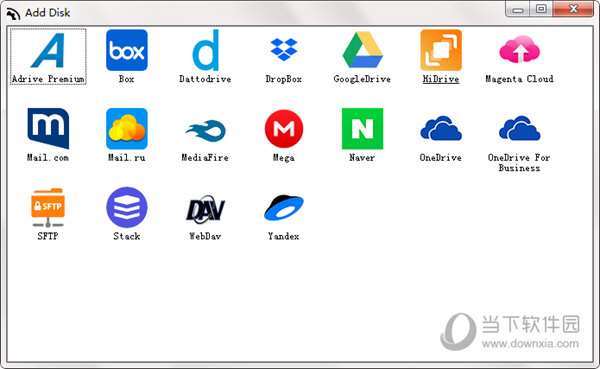
Task: Click the 'Yandex' label text
Action: [284, 236]
